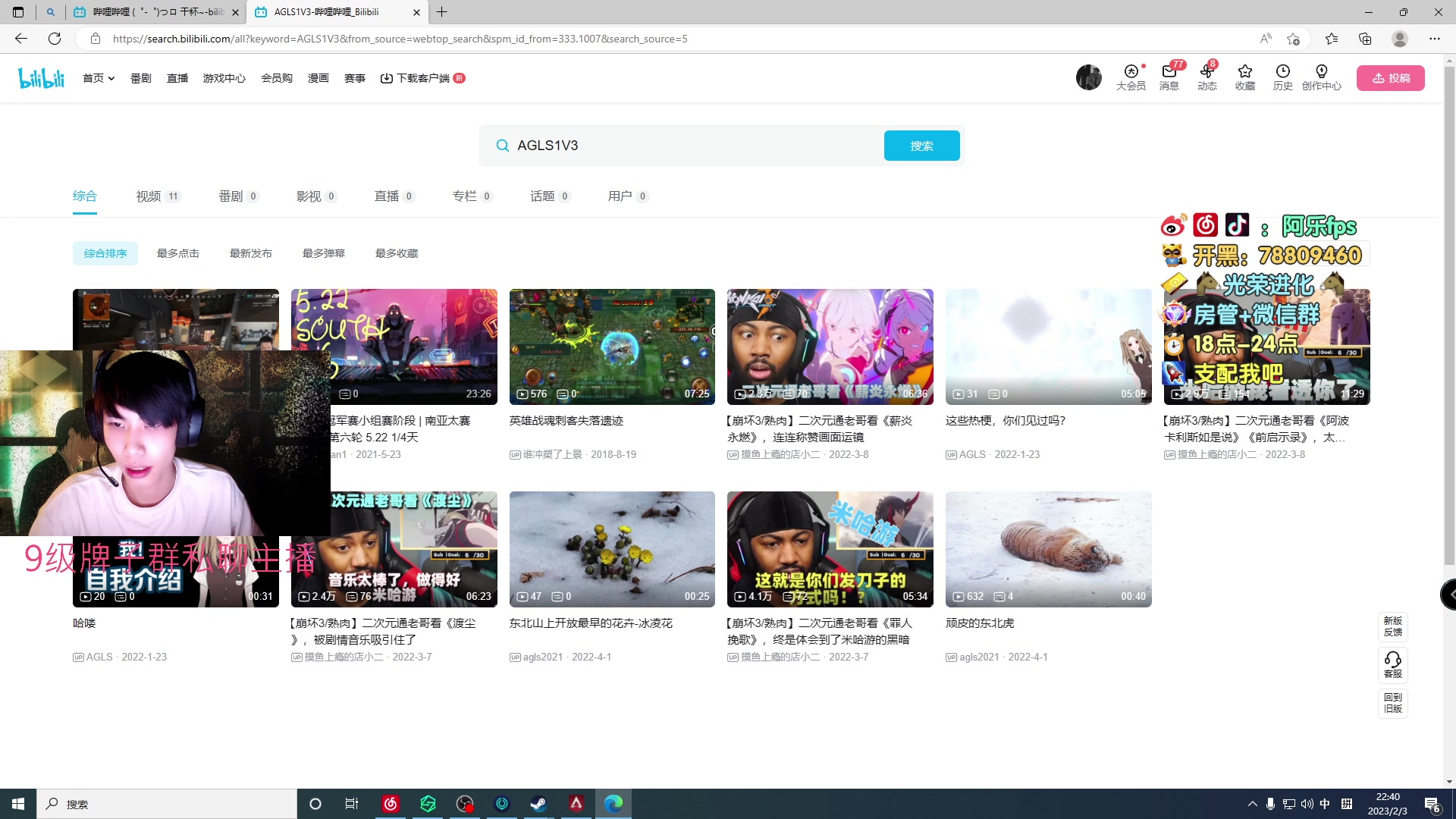This screenshot has width=1456, height=819.
Task: Launch Steam from the taskbar
Action: (x=539, y=804)
